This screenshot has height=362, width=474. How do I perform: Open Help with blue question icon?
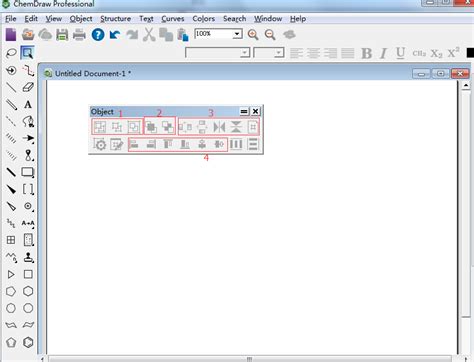tap(98, 35)
